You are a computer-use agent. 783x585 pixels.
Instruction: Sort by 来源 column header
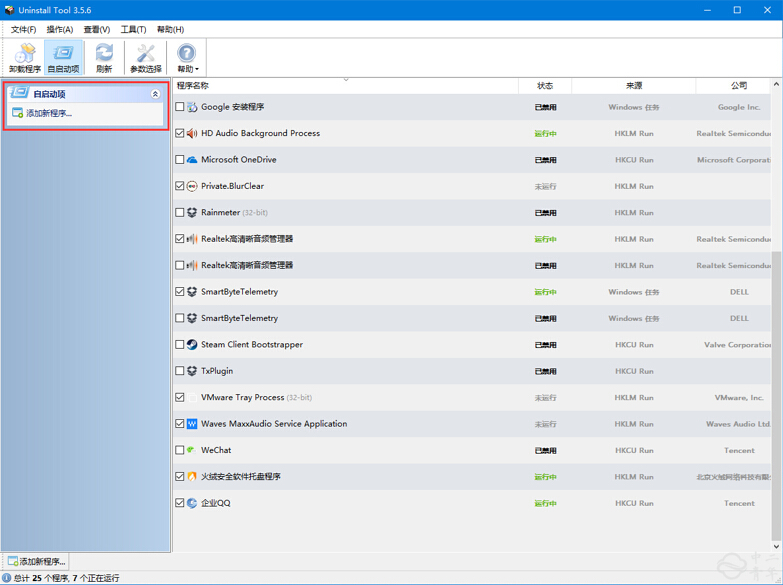634,86
